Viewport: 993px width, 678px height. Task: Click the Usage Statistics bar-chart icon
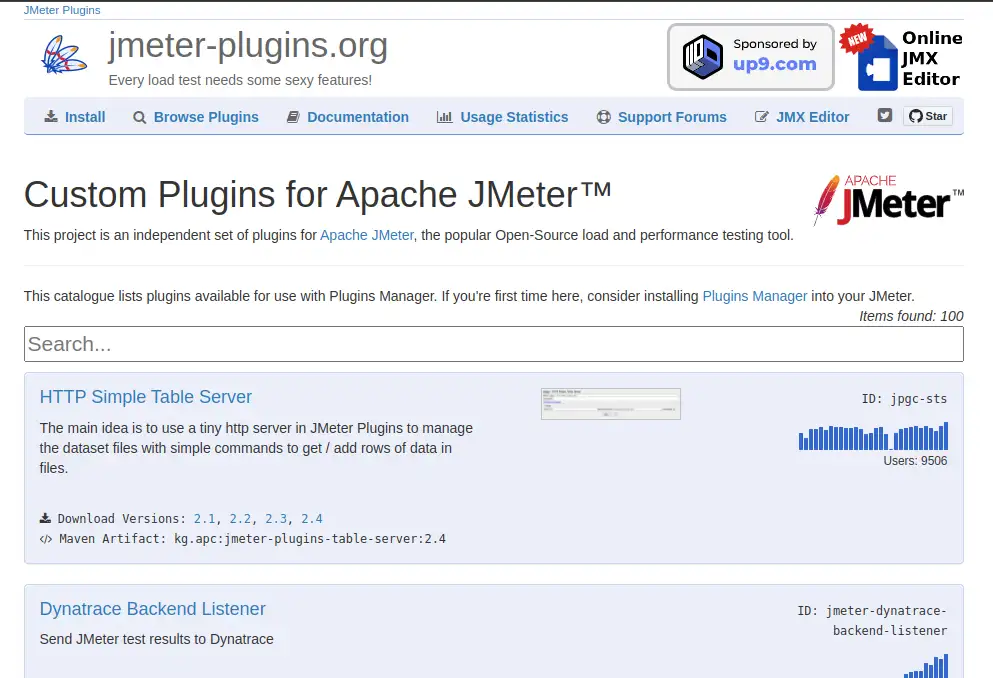pos(445,117)
